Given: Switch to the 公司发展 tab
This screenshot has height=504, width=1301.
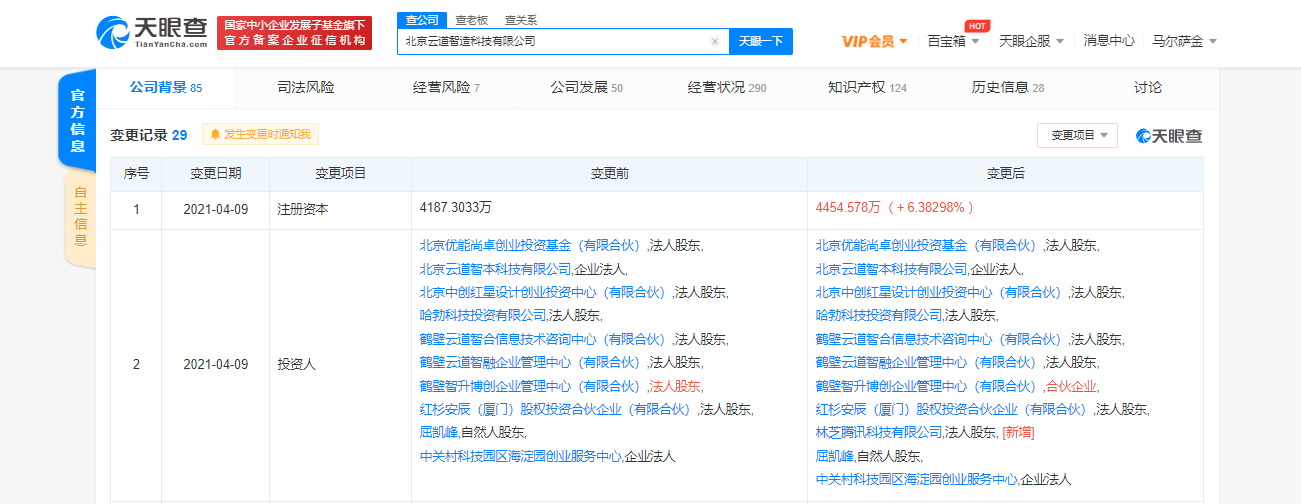Looking at the screenshot, I should pos(586,88).
